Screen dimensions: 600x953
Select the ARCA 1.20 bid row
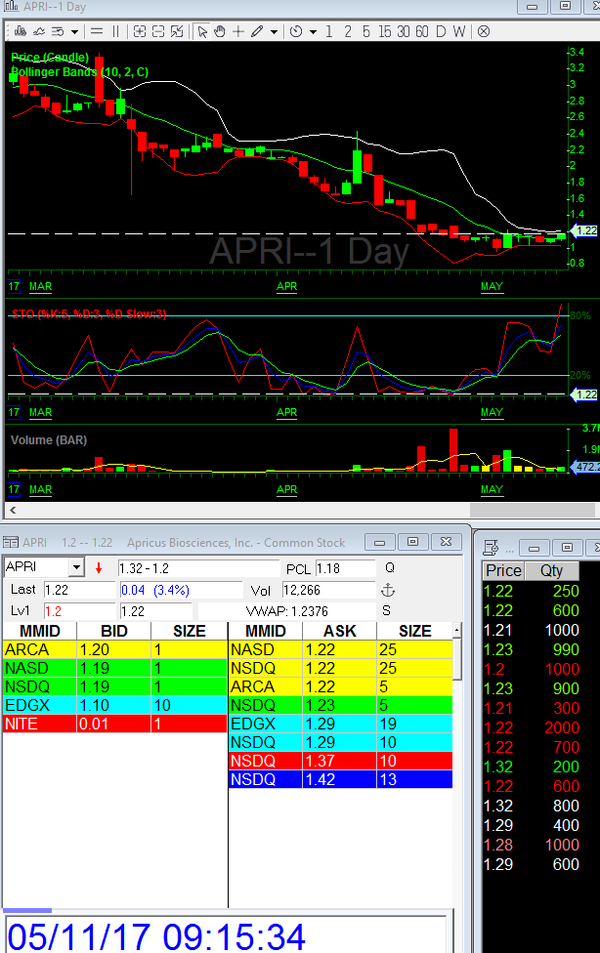coord(114,650)
